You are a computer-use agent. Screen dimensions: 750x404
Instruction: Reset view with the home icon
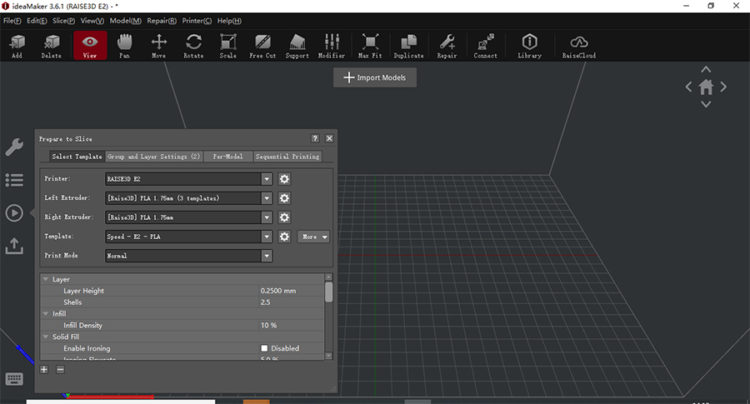[706, 87]
